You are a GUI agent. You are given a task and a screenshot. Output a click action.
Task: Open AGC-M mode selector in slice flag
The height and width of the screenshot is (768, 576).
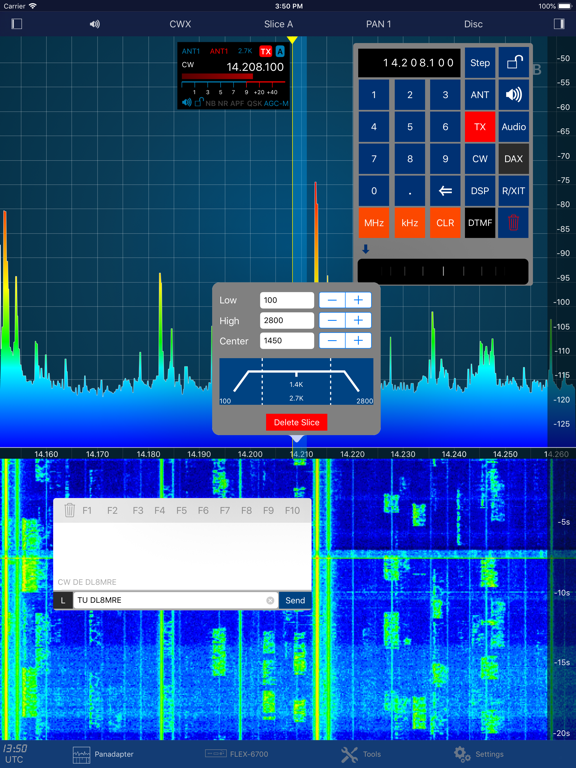(276, 103)
